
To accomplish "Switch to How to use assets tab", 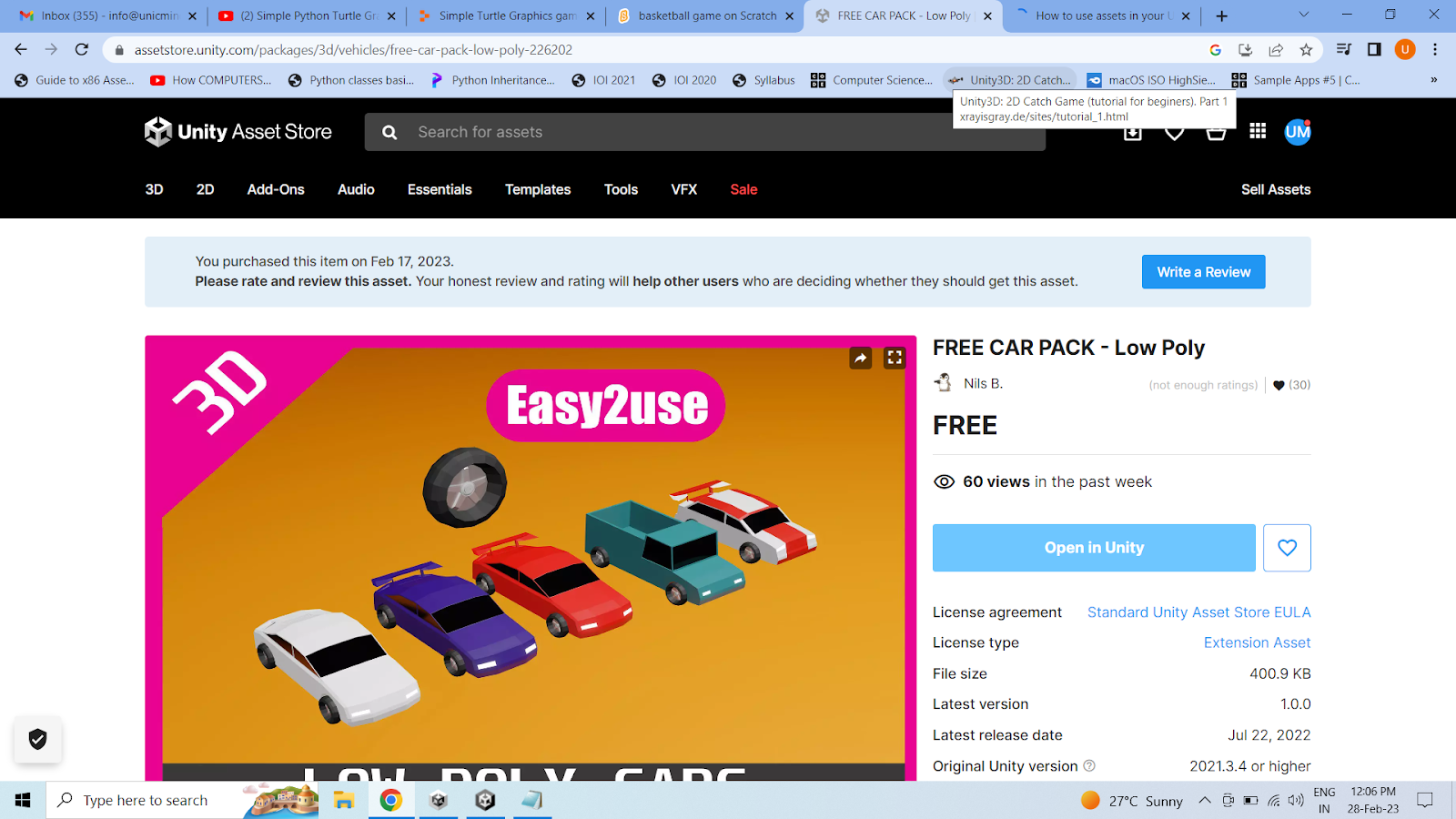I will pyautogui.click(x=1102, y=15).
